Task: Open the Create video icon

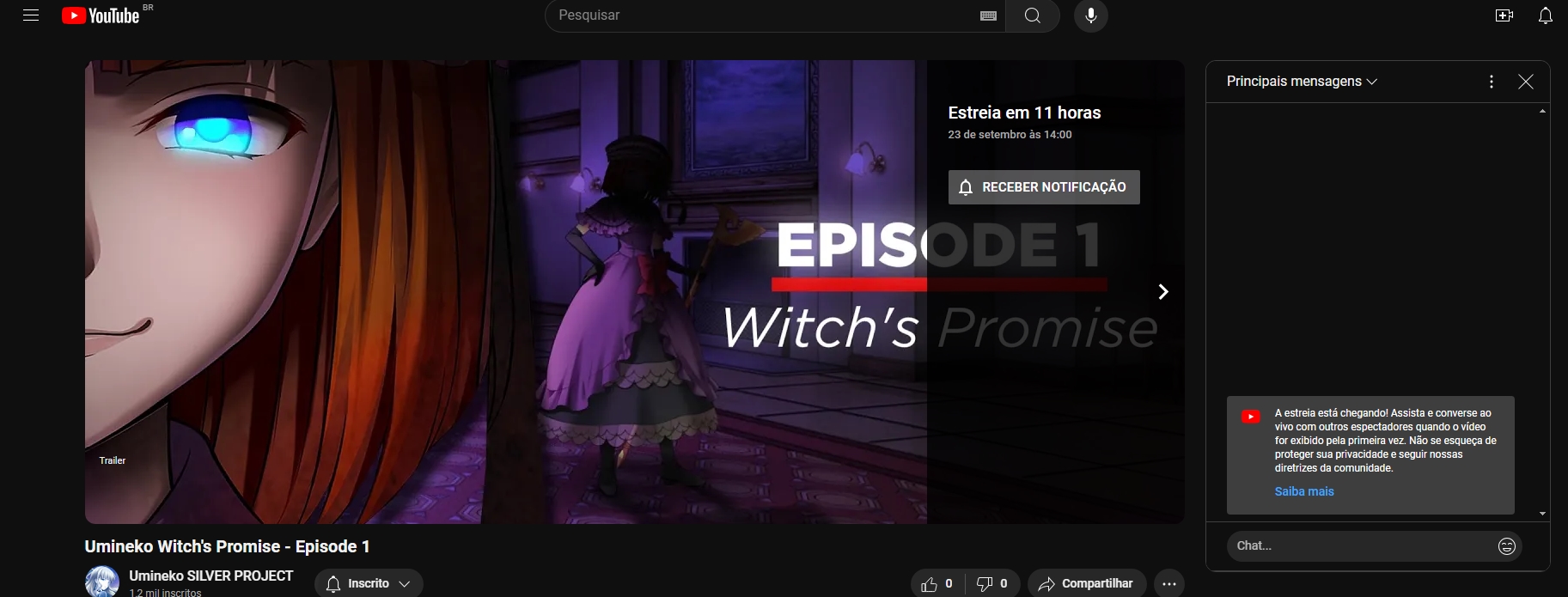Action: coord(1504,15)
